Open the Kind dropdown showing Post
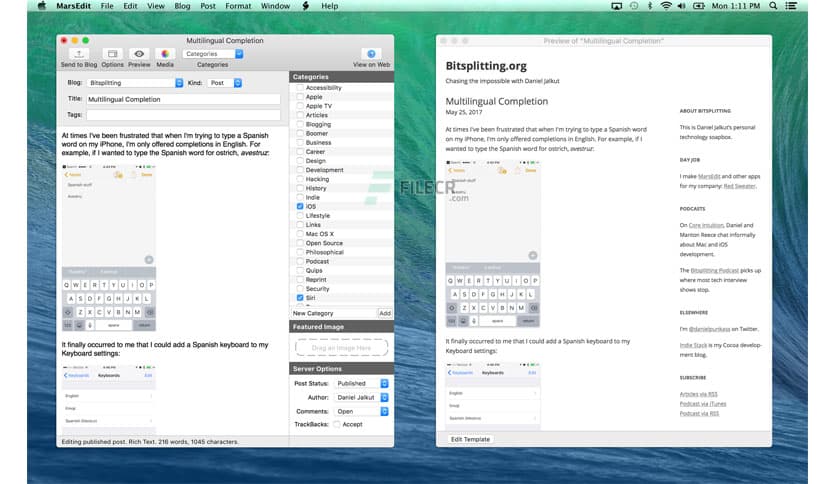The image size is (836, 484). point(224,83)
